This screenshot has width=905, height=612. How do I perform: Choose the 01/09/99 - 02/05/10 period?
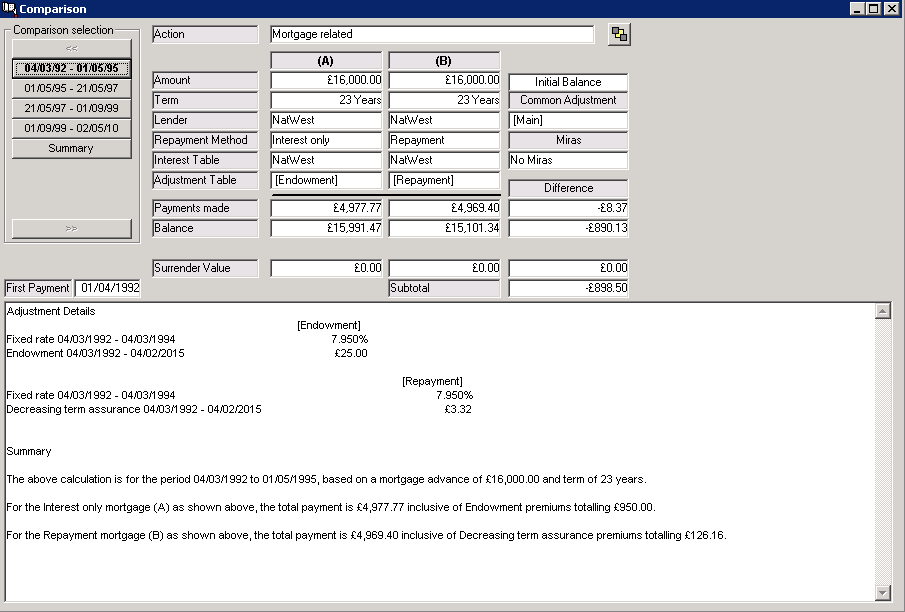tap(71, 129)
